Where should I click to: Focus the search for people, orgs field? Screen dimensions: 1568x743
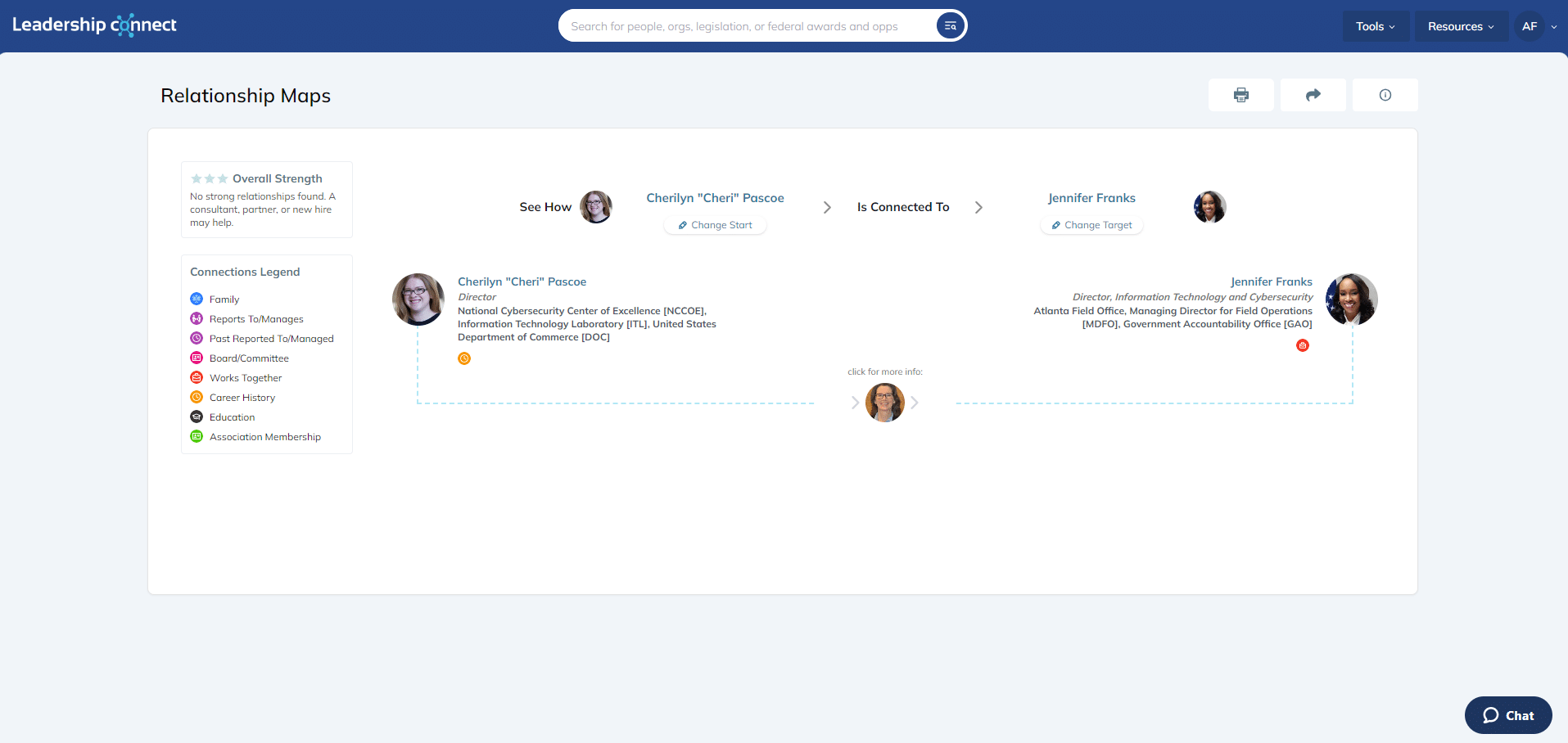[750, 26]
